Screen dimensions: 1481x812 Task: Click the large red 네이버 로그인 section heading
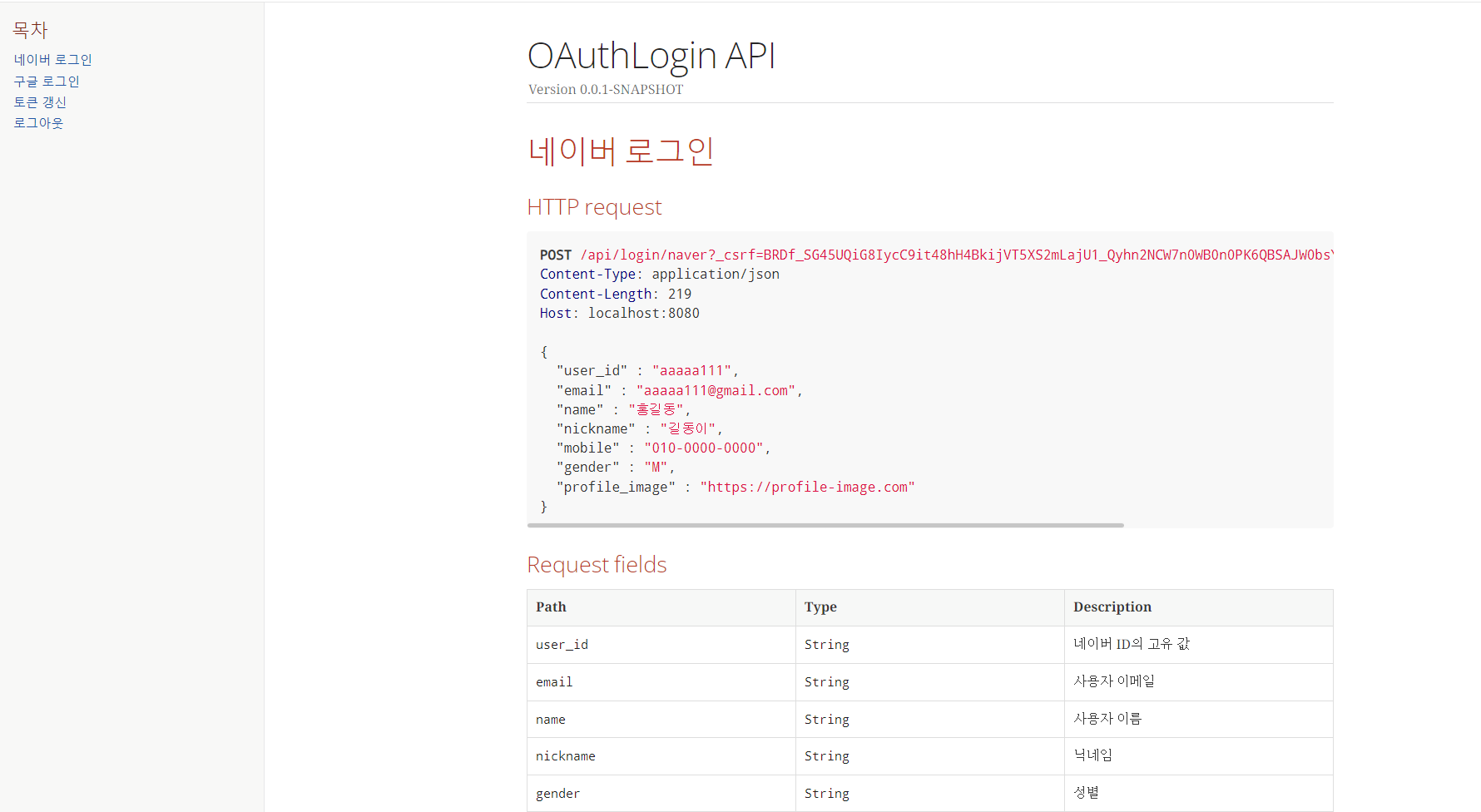coord(621,151)
